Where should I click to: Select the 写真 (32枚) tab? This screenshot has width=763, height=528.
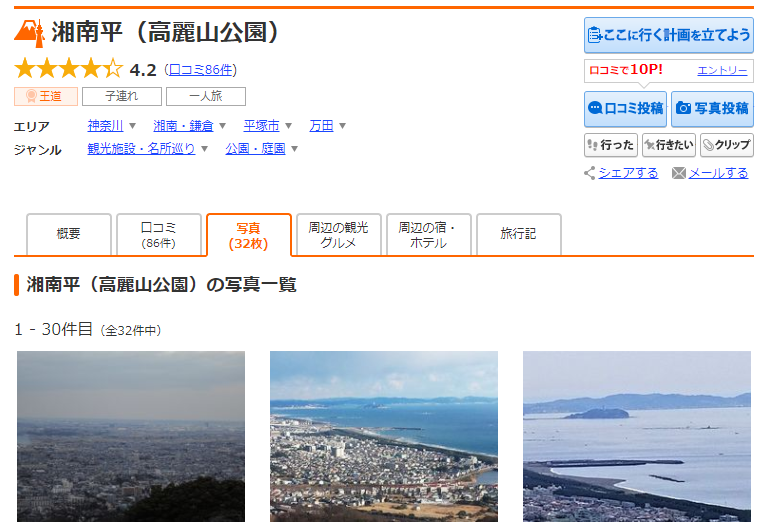[x=249, y=235]
